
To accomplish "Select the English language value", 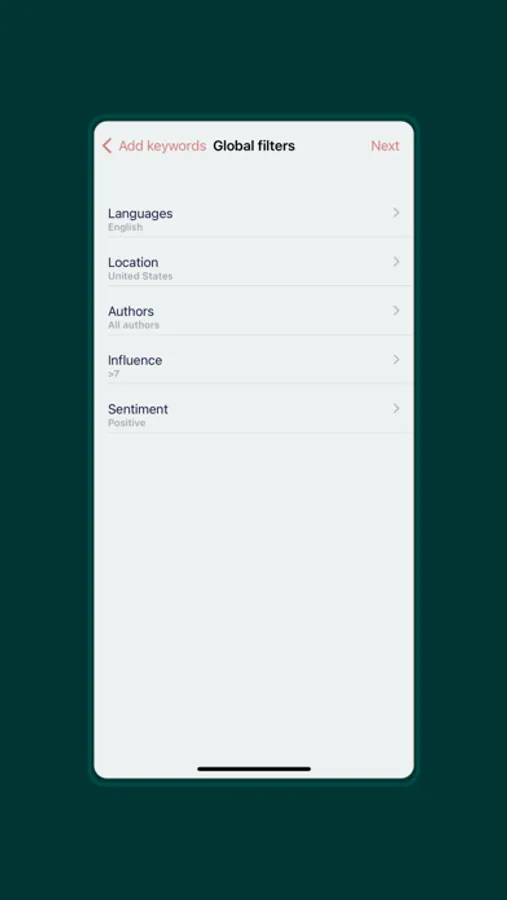I will [x=125, y=227].
